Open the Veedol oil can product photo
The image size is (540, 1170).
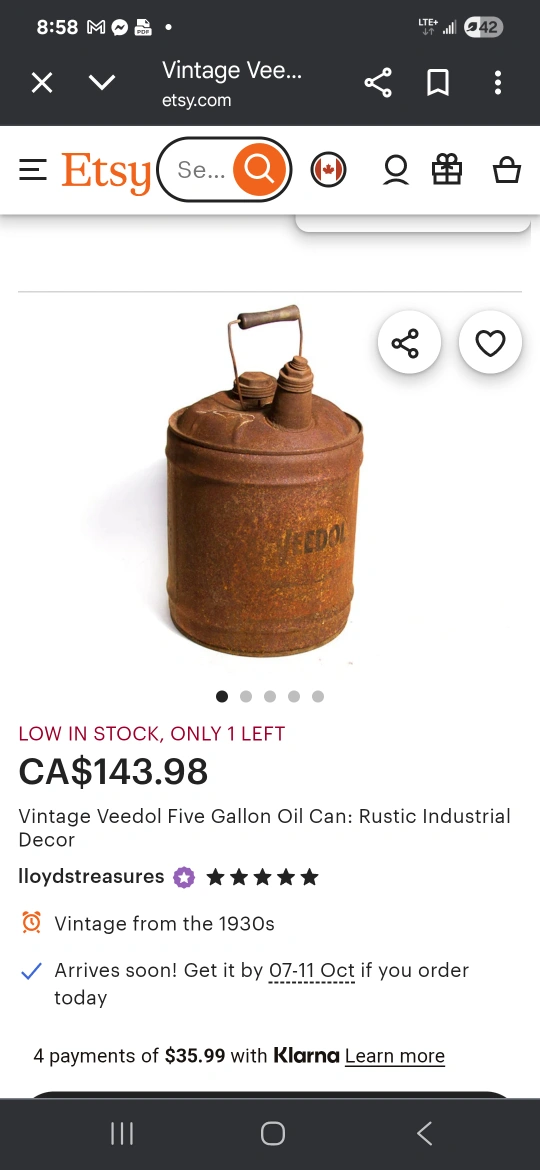pyautogui.click(x=263, y=481)
